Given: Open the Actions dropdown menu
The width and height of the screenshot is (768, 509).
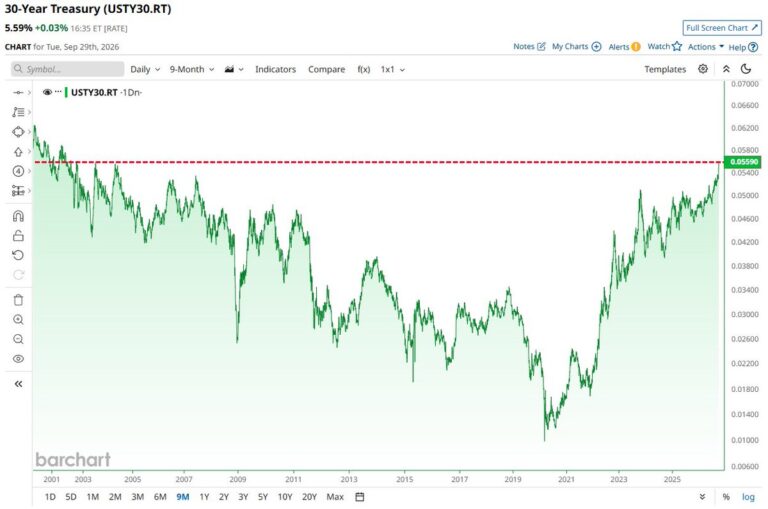Looking at the screenshot, I should [x=705, y=47].
